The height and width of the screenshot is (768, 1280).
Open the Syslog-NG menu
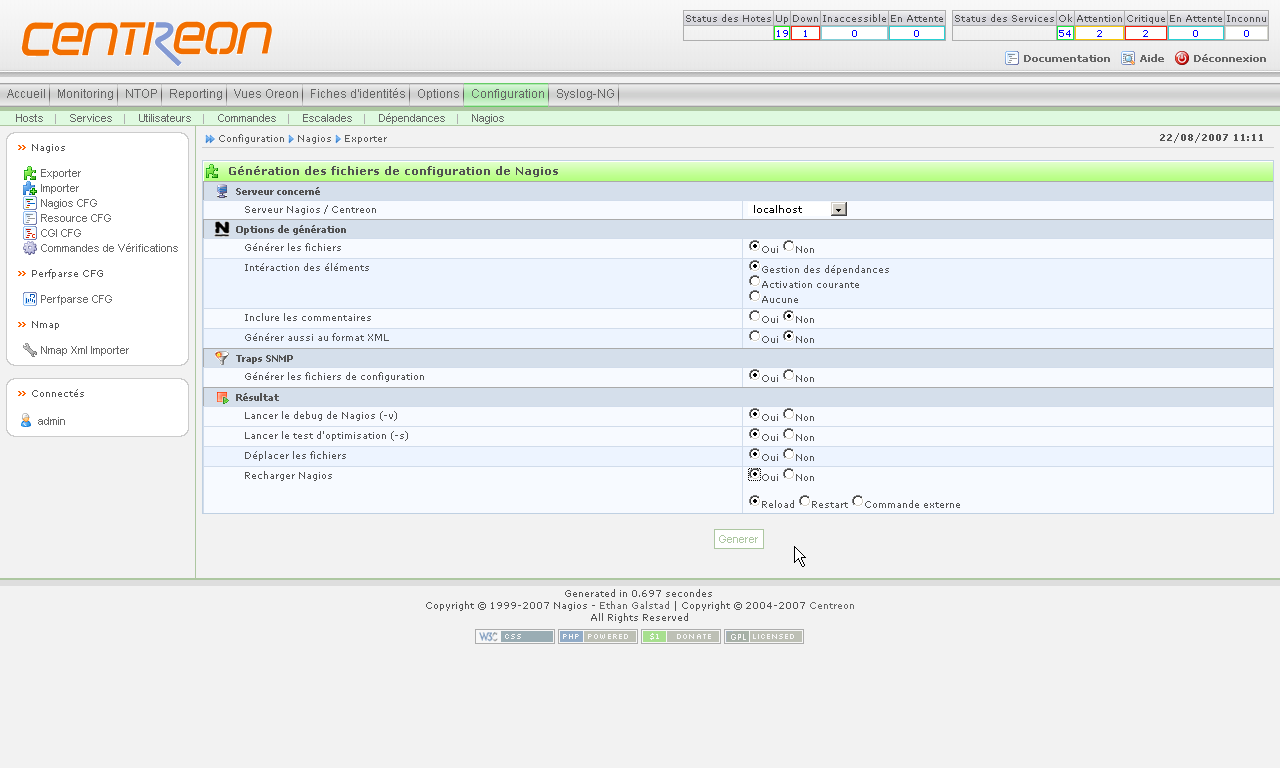point(585,94)
